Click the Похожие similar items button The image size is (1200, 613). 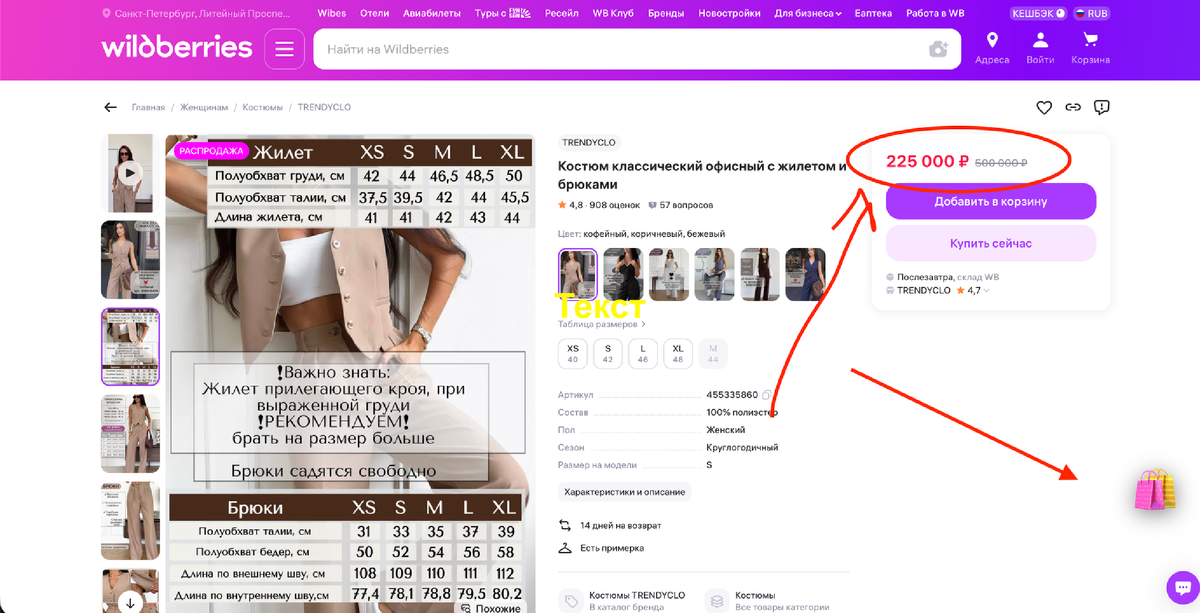(x=490, y=607)
